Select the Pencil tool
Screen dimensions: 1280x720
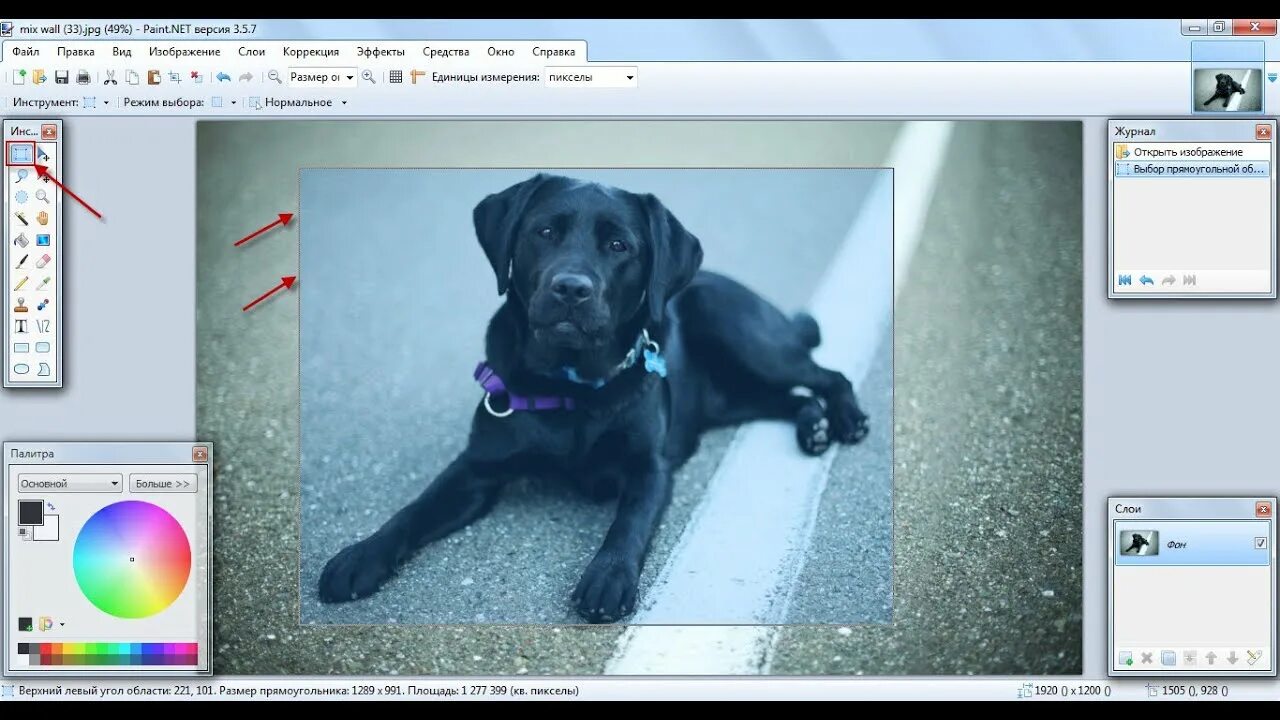coord(21,283)
